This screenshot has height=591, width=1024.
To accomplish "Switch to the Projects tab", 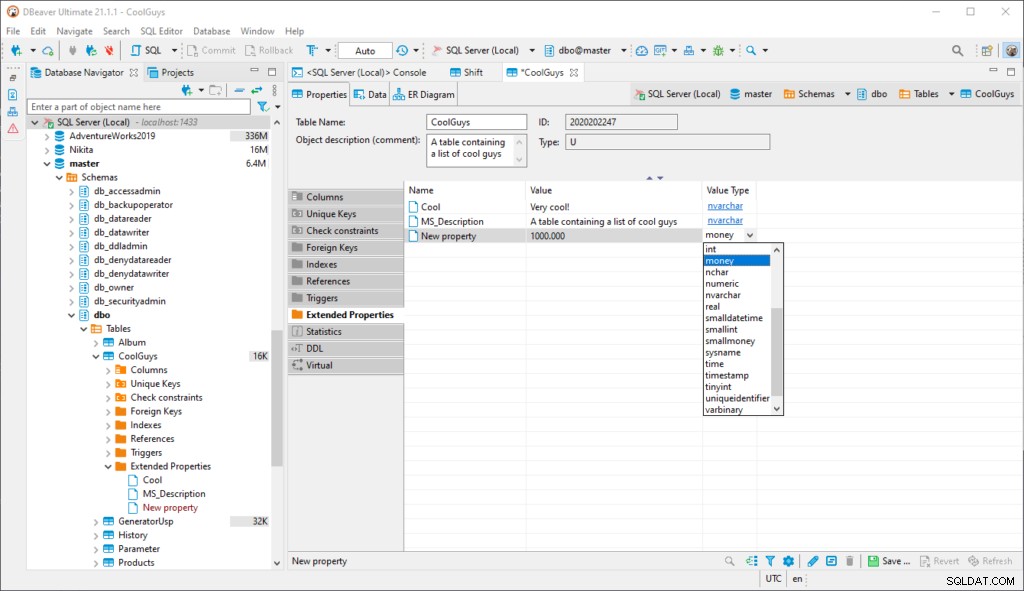I will [x=171, y=72].
